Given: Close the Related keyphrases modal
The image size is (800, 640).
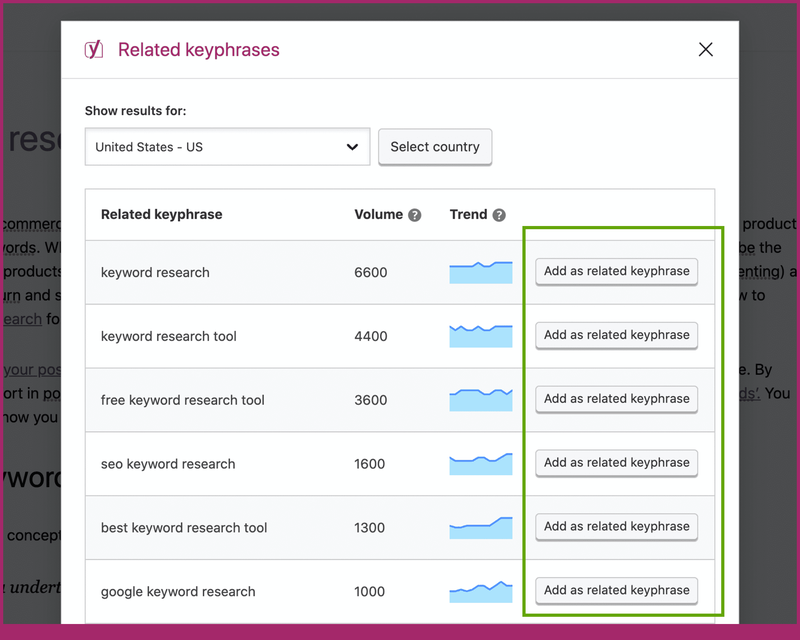Looking at the screenshot, I should tap(706, 50).
